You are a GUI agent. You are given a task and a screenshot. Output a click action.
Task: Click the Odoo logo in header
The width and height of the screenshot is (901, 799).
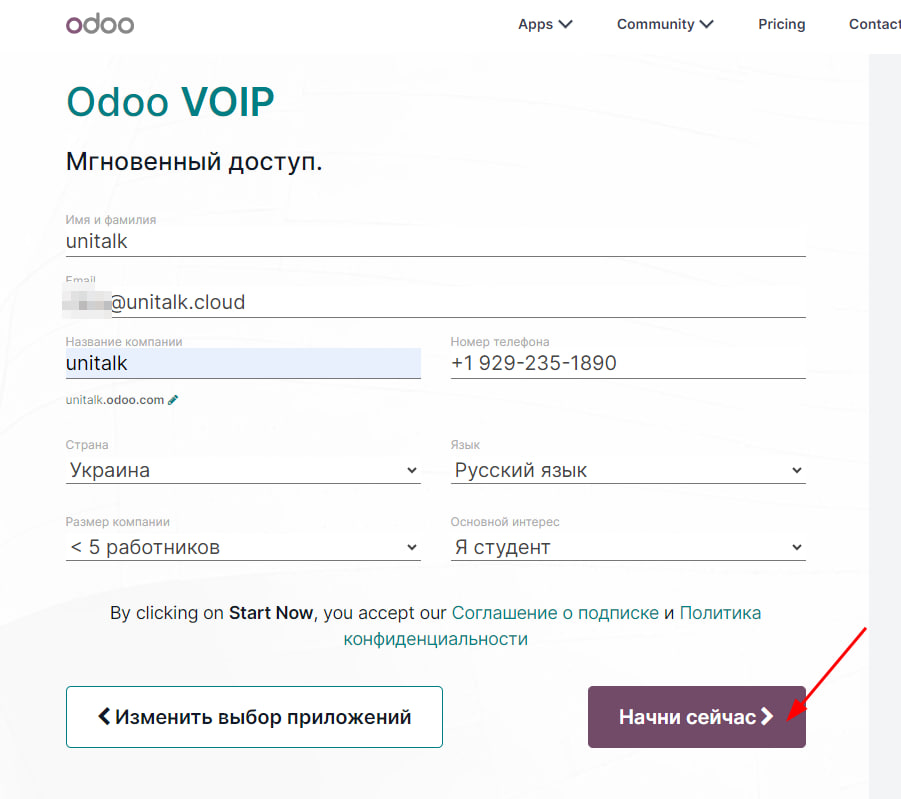coord(100,24)
